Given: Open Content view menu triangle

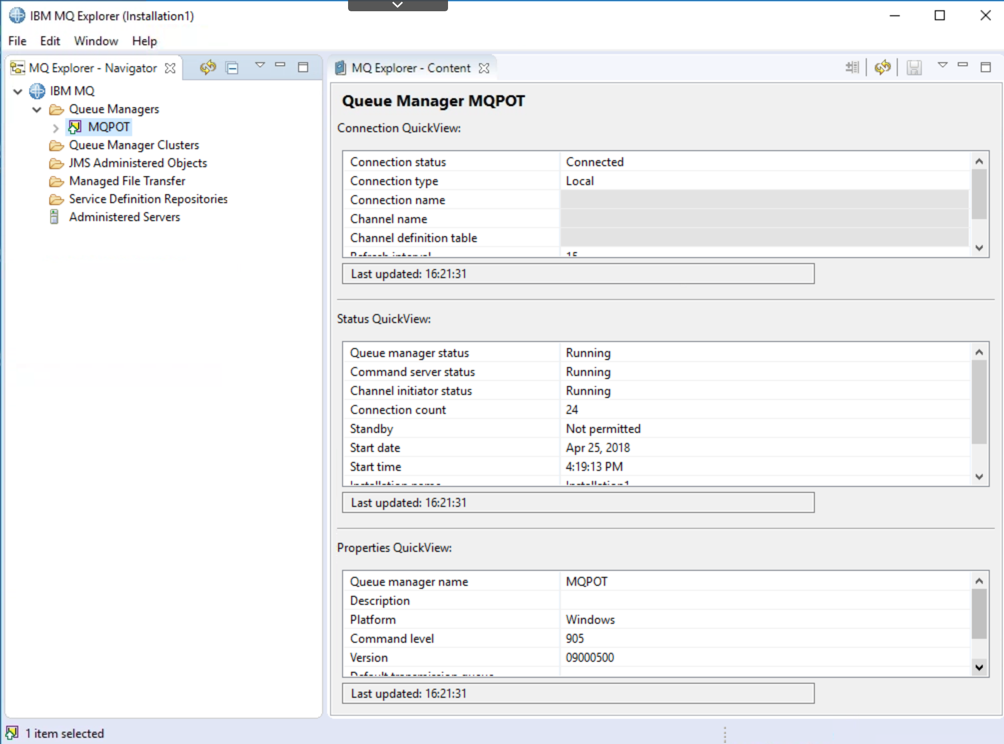Looking at the screenshot, I should pyautogui.click(x=943, y=65).
